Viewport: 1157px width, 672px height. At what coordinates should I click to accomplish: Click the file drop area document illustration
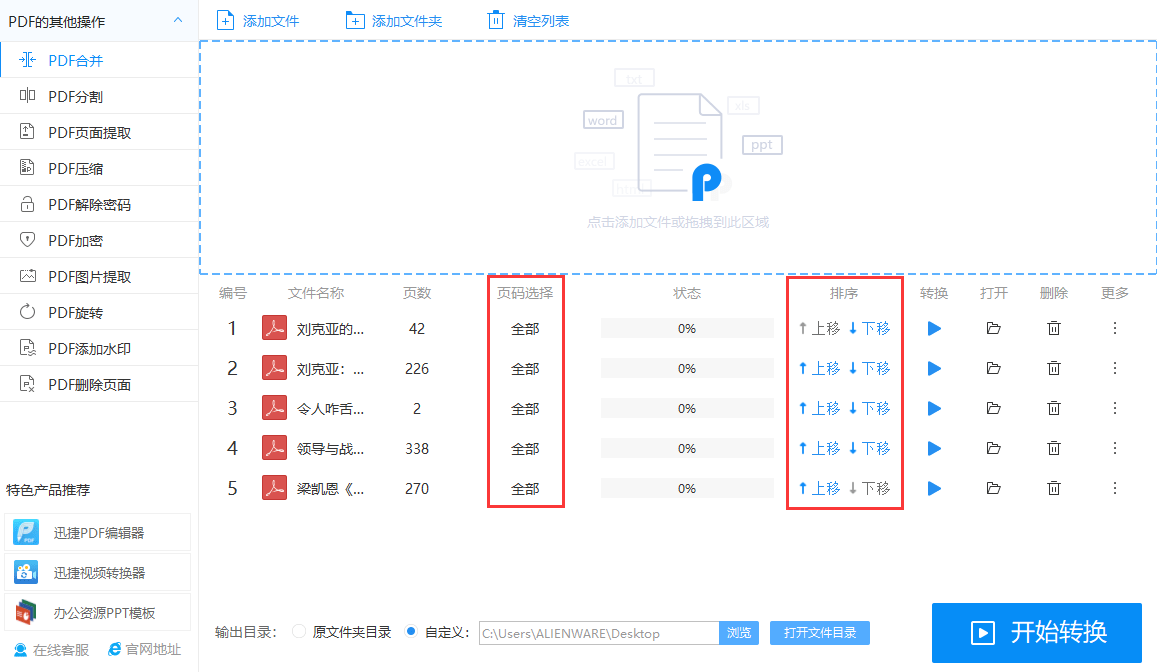click(679, 147)
